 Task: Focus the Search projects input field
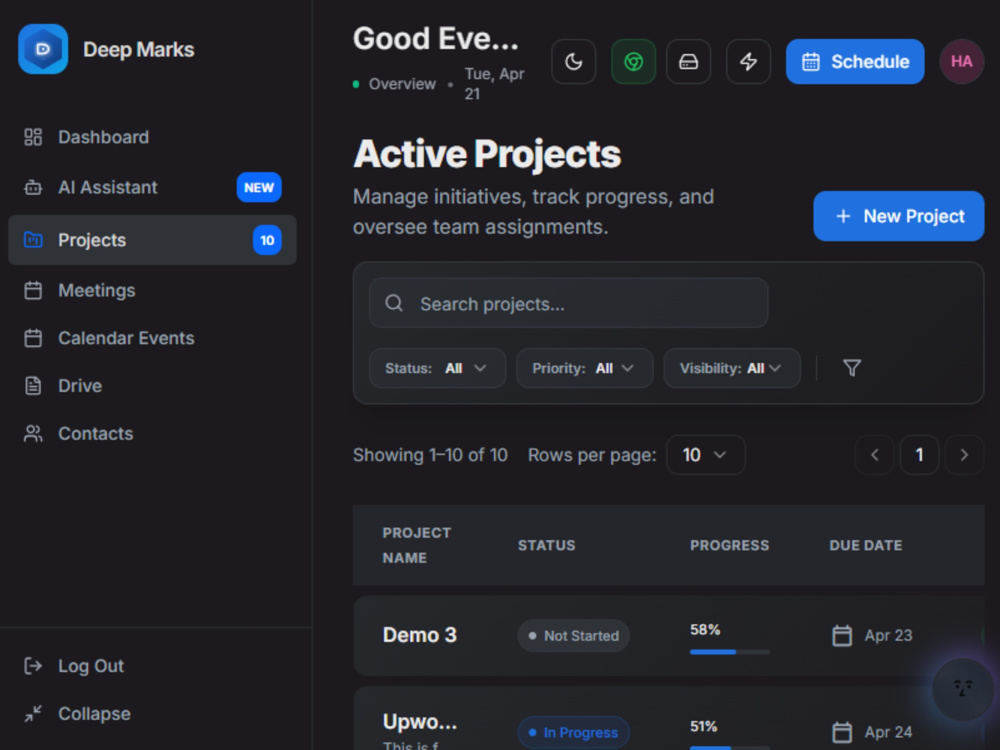pos(568,304)
